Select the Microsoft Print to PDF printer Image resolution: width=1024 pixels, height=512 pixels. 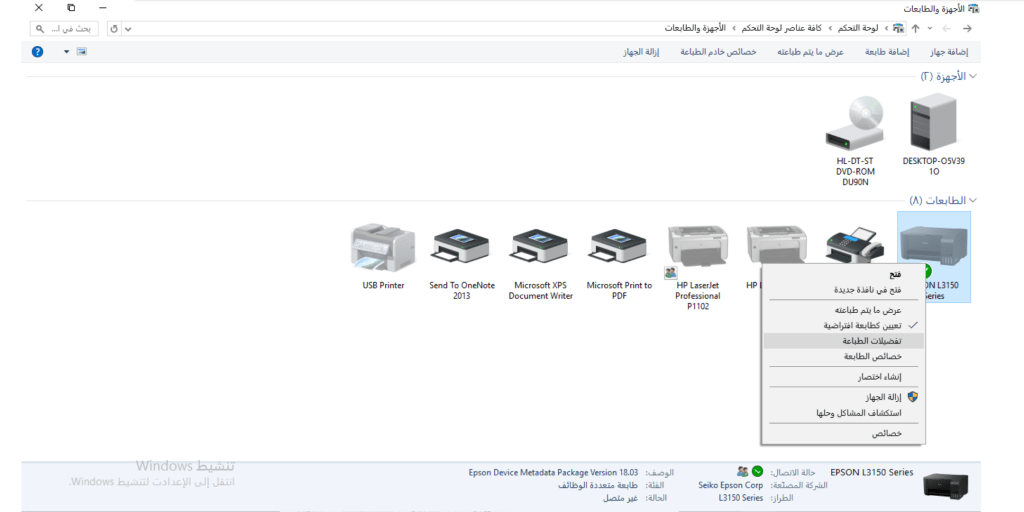click(x=619, y=251)
